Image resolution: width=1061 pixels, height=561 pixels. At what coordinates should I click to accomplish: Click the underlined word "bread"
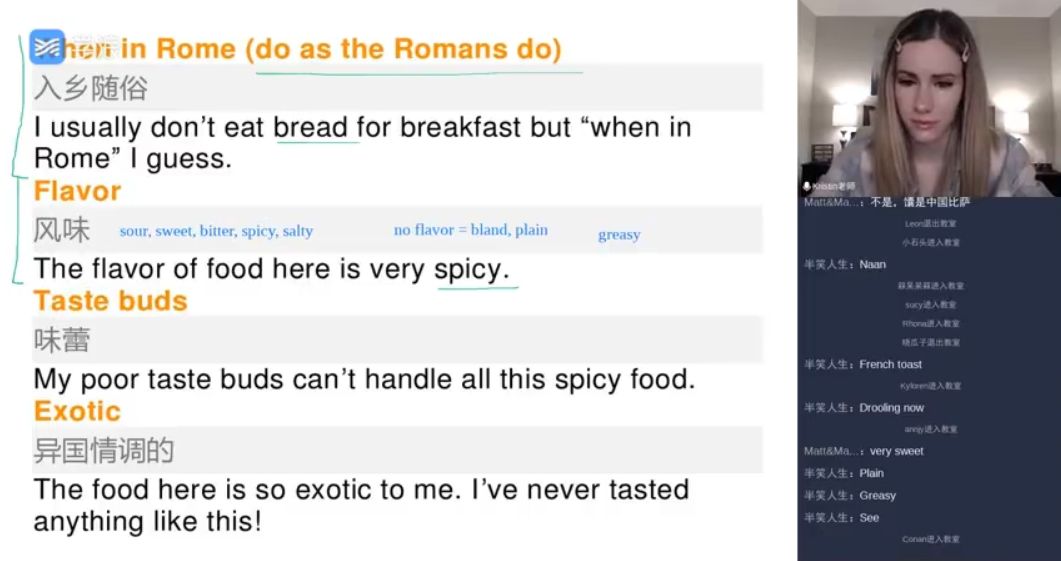tap(310, 128)
